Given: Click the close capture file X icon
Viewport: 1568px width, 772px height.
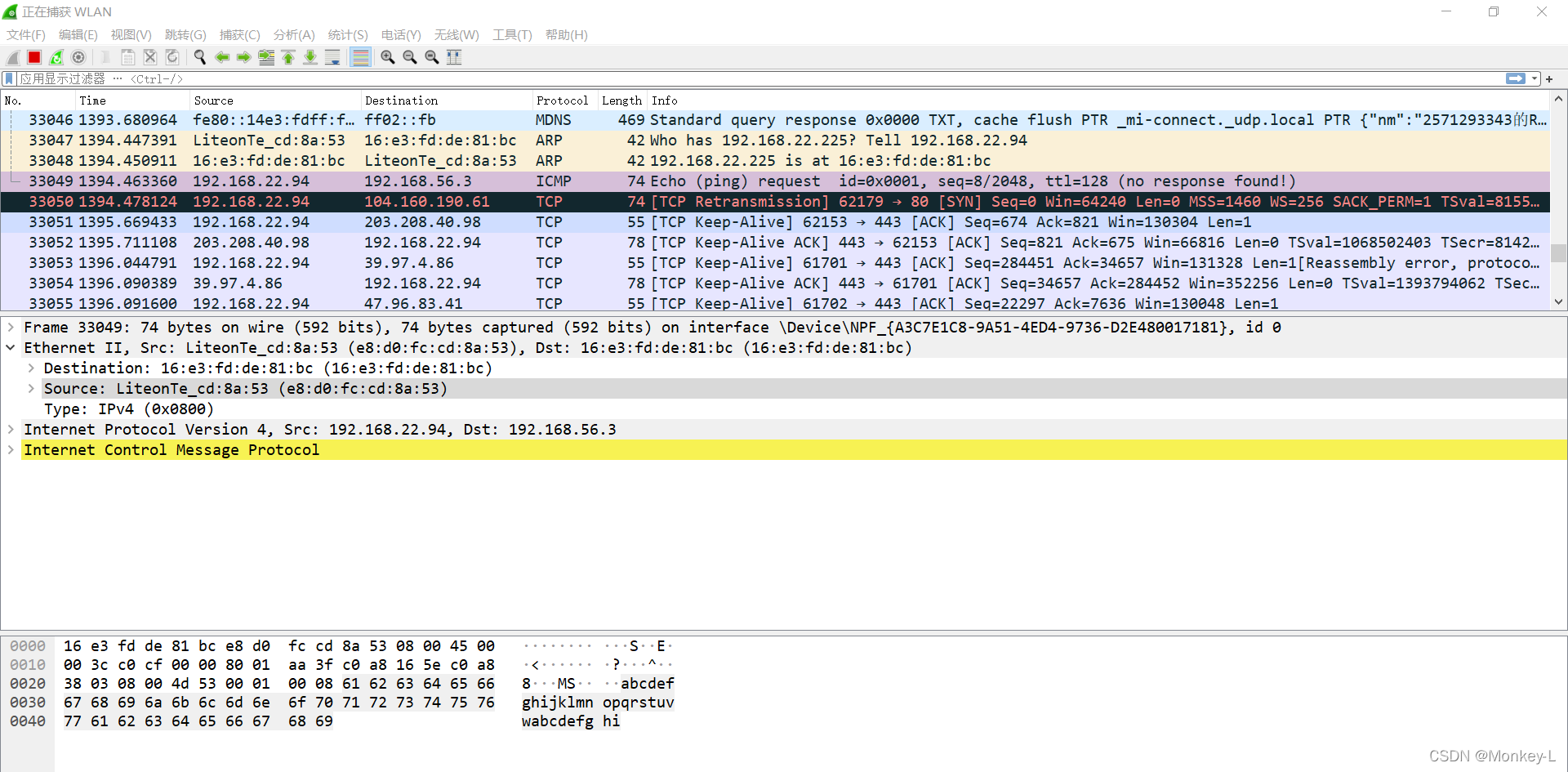Looking at the screenshot, I should coord(149,57).
